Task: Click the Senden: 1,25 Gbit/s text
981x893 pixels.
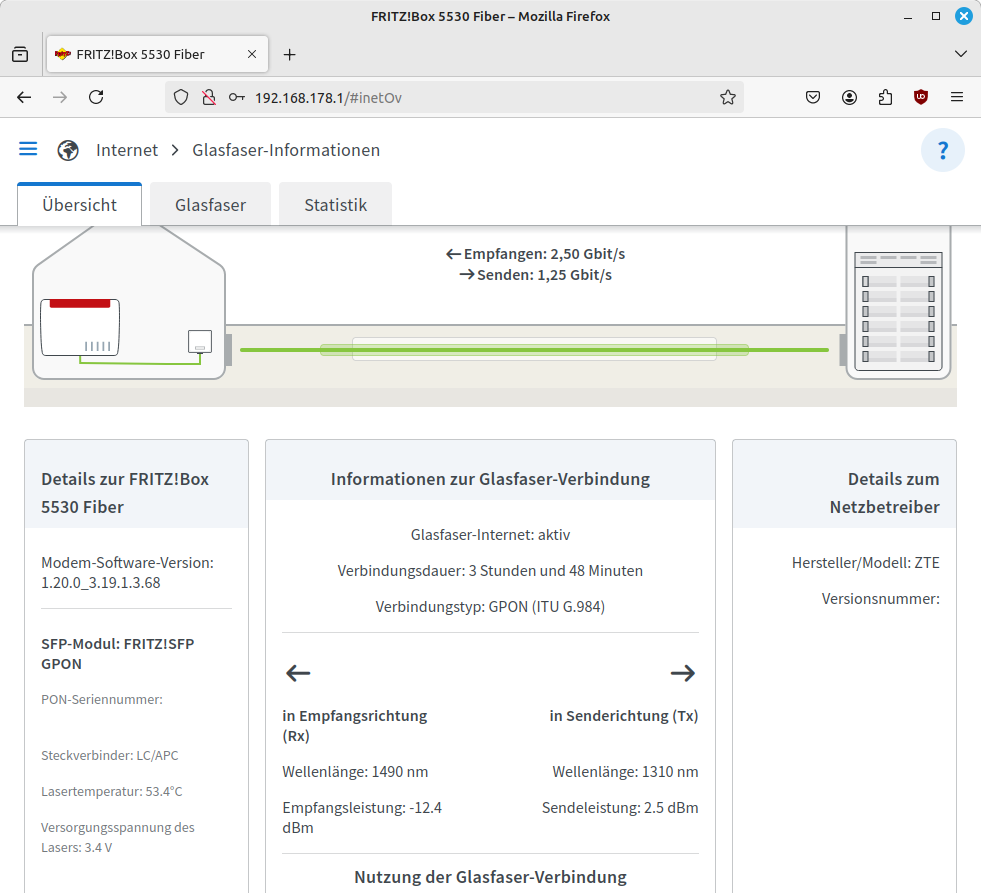Action: click(x=536, y=275)
